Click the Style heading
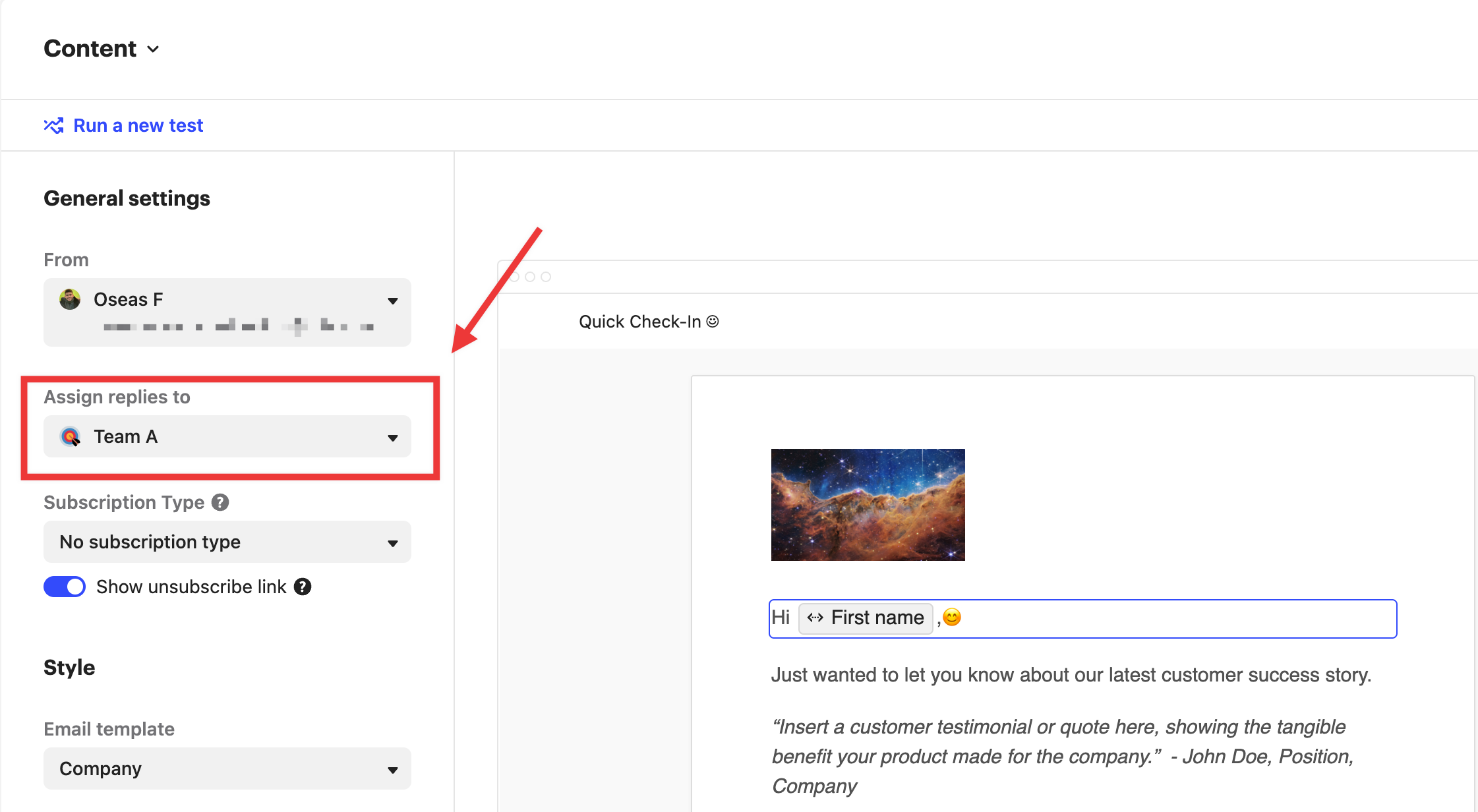The image size is (1478, 812). (x=69, y=668)
